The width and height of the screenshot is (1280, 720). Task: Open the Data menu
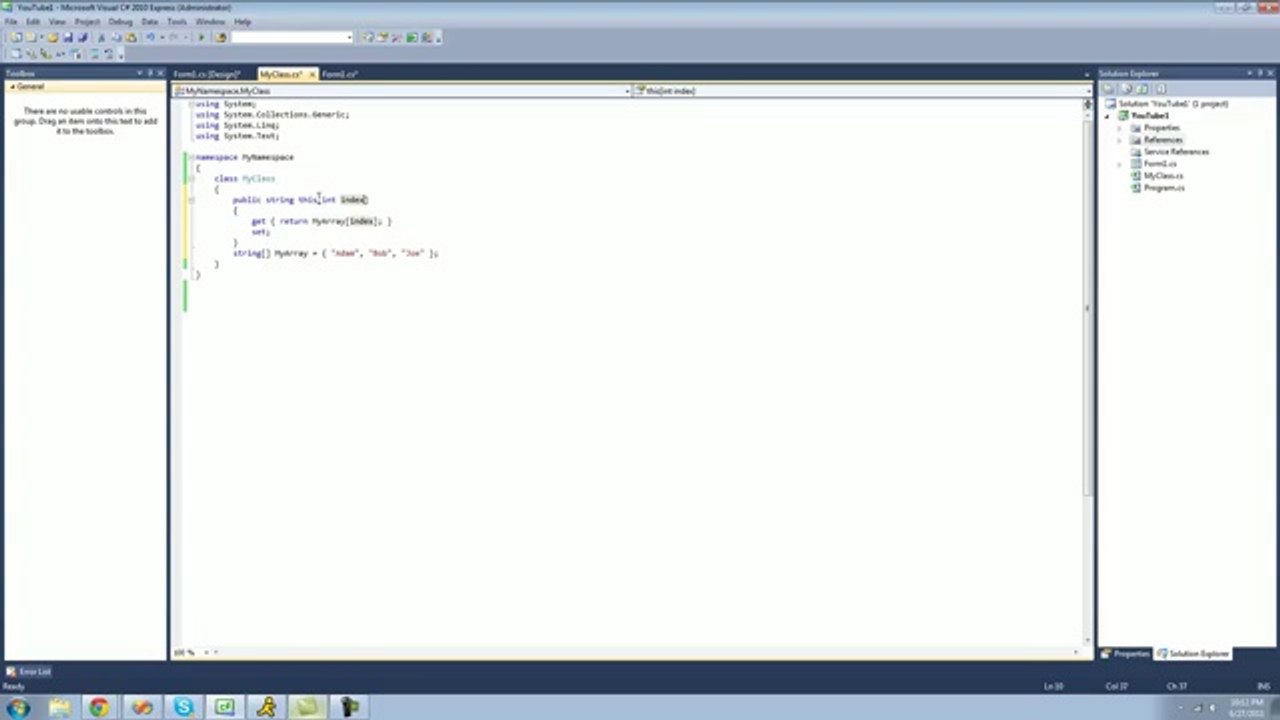pos(150,21)
